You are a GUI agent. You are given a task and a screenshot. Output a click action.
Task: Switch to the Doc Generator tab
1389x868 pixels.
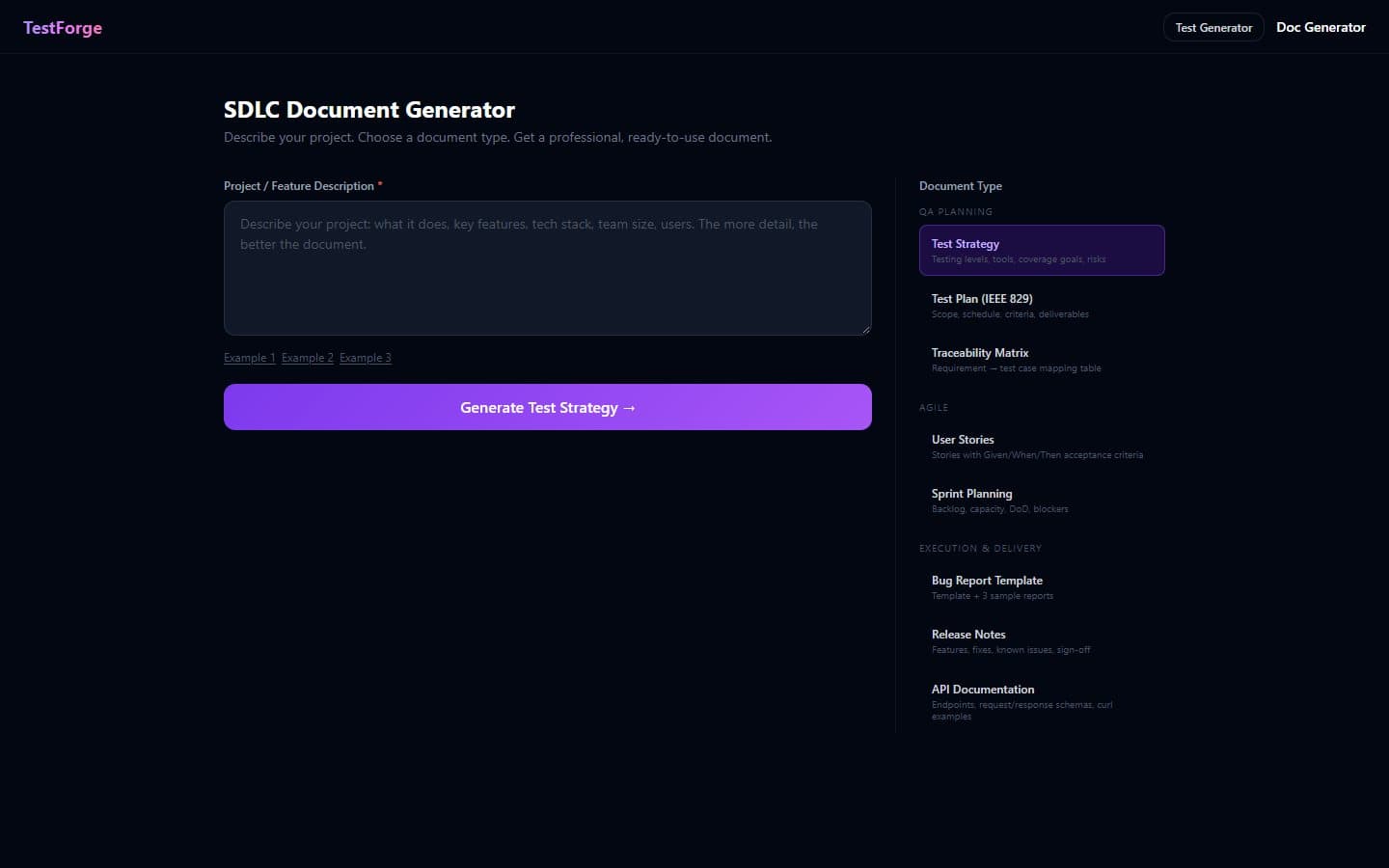[x=1321, y=28]
